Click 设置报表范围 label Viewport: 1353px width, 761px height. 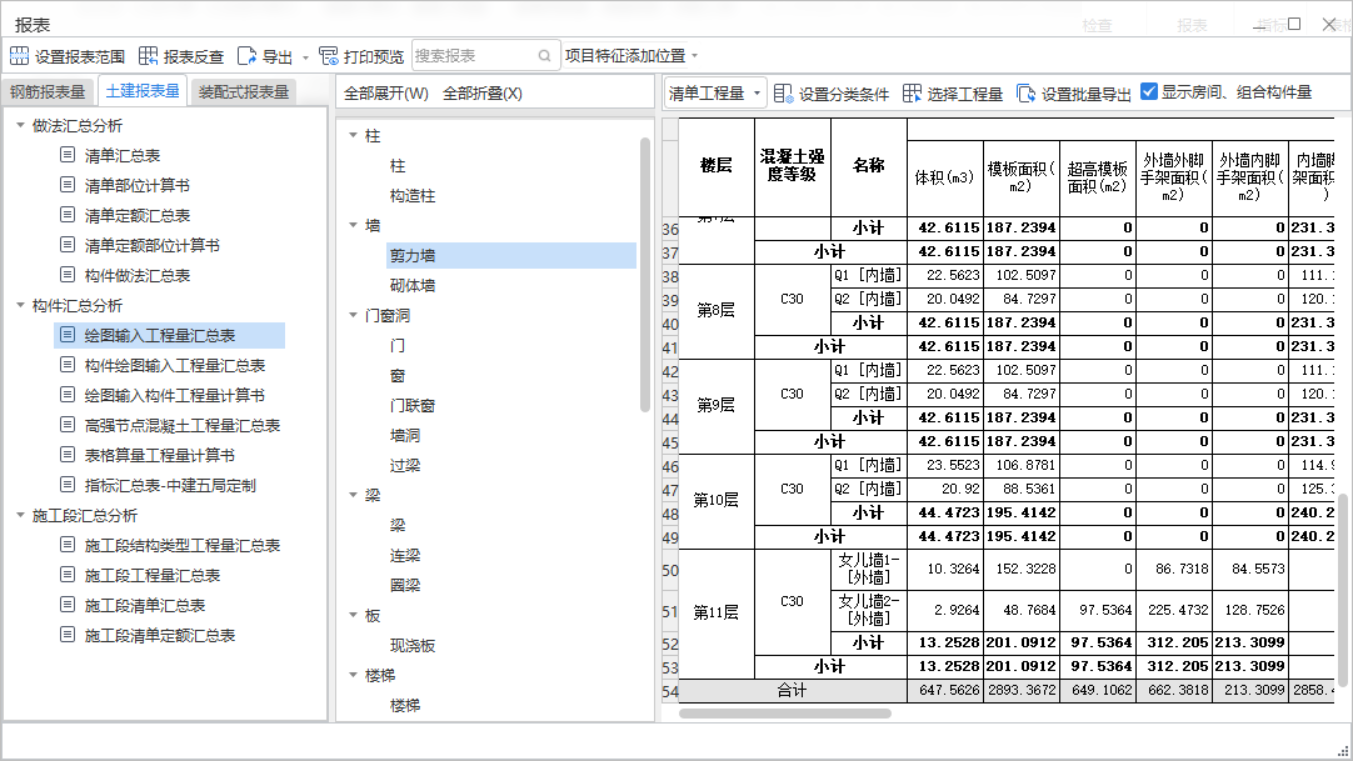pos(80,56)
